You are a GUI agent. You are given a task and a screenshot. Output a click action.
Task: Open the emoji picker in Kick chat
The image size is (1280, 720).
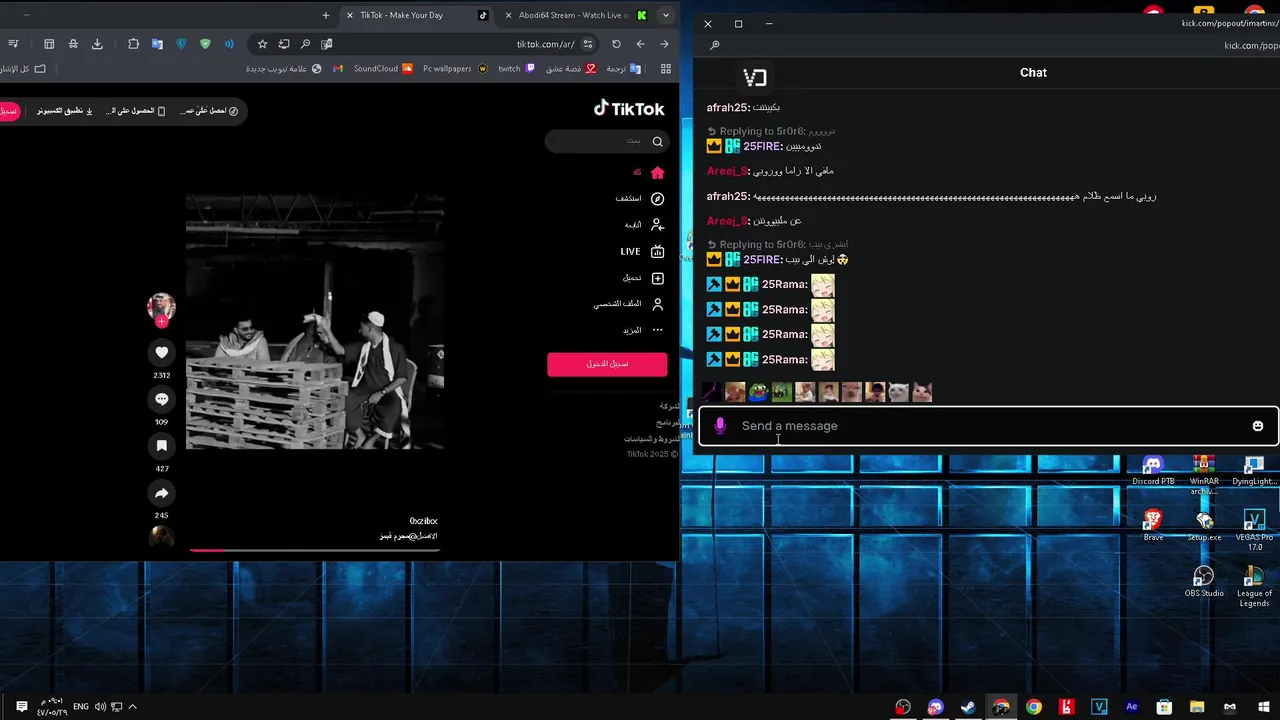(x=1258, y=426)
